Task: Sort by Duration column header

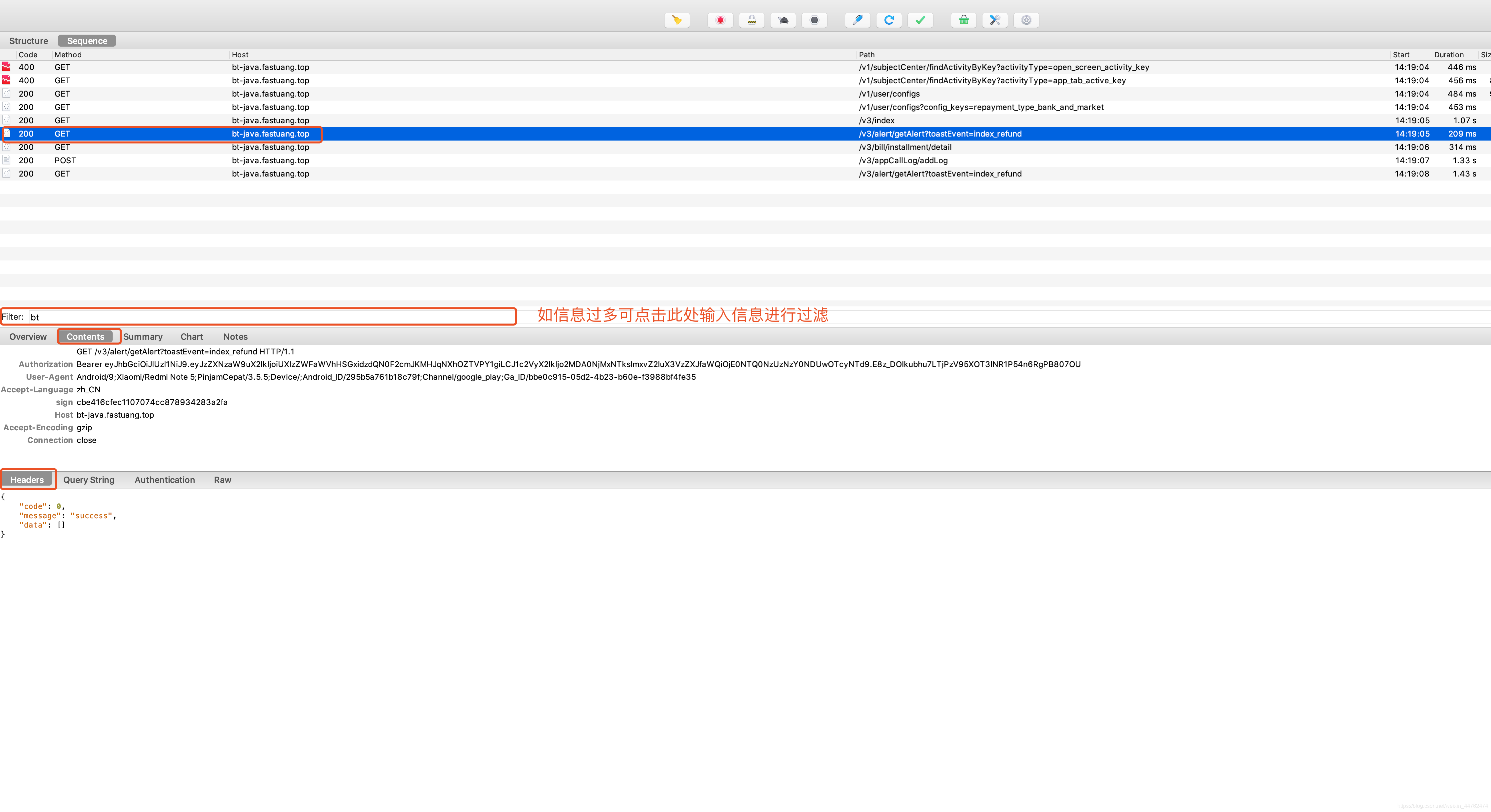Action: (1448, 55)
